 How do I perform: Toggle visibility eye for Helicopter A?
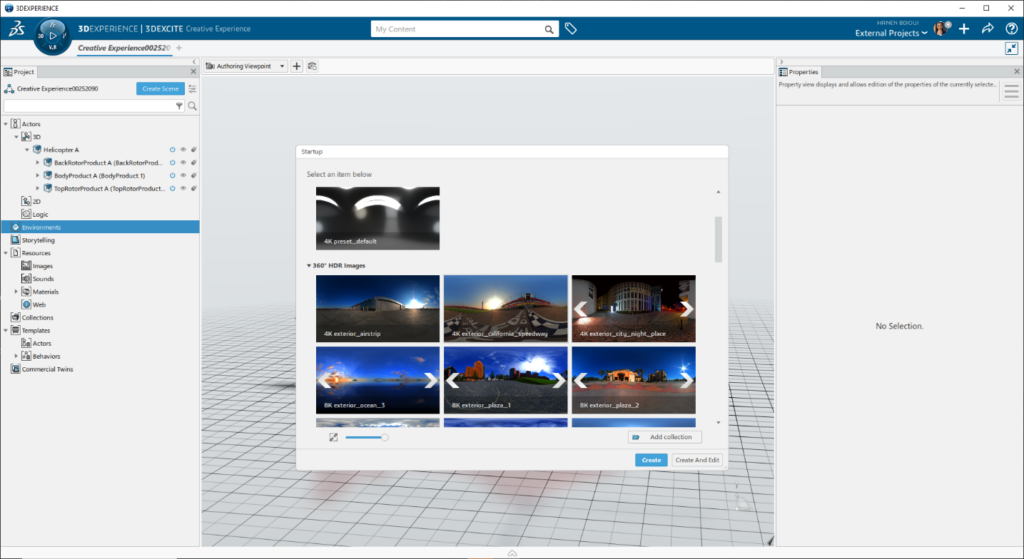tap(184, 150)
